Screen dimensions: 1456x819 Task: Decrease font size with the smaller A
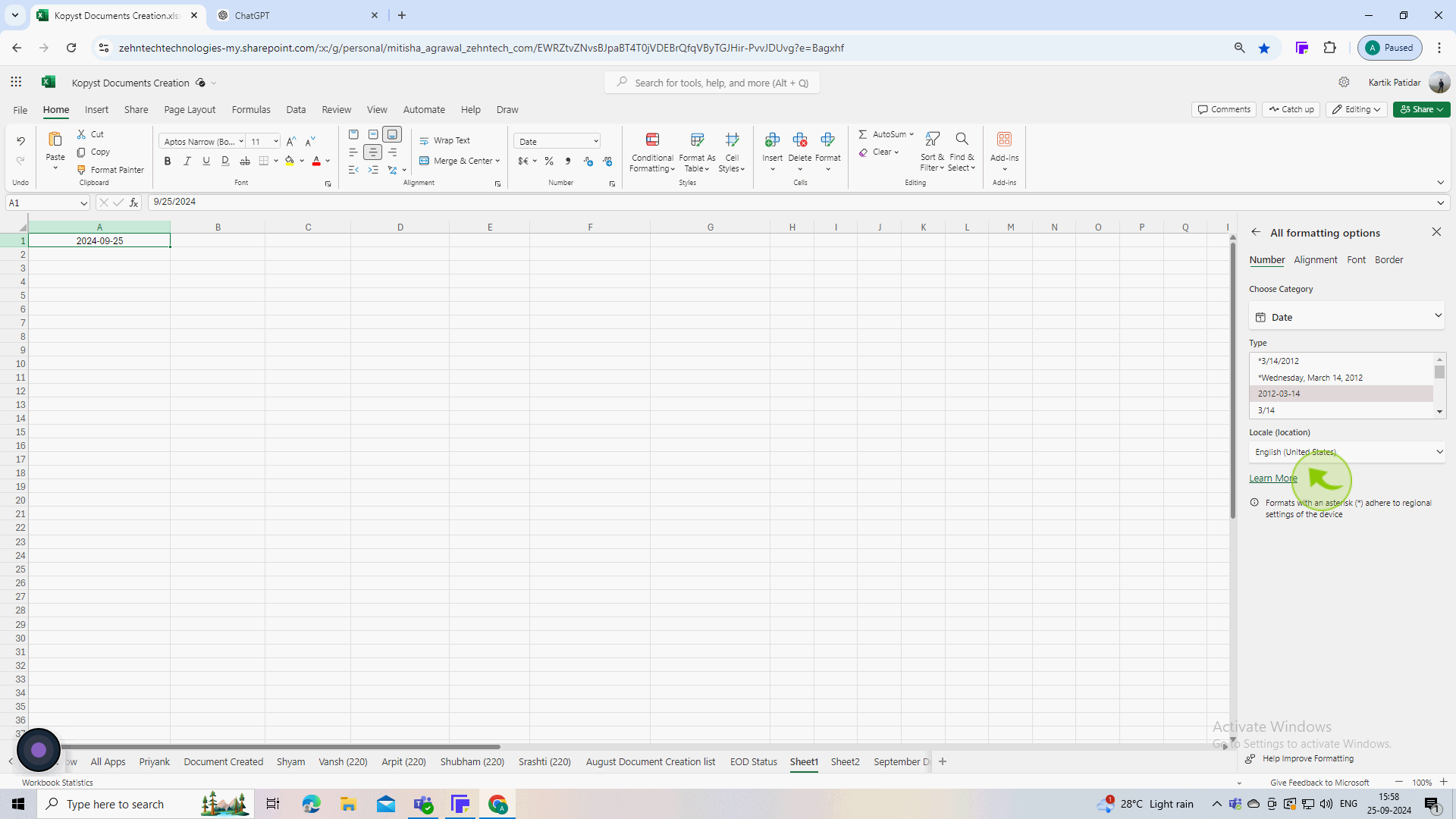pyautogui.click(x=310, y=142)
